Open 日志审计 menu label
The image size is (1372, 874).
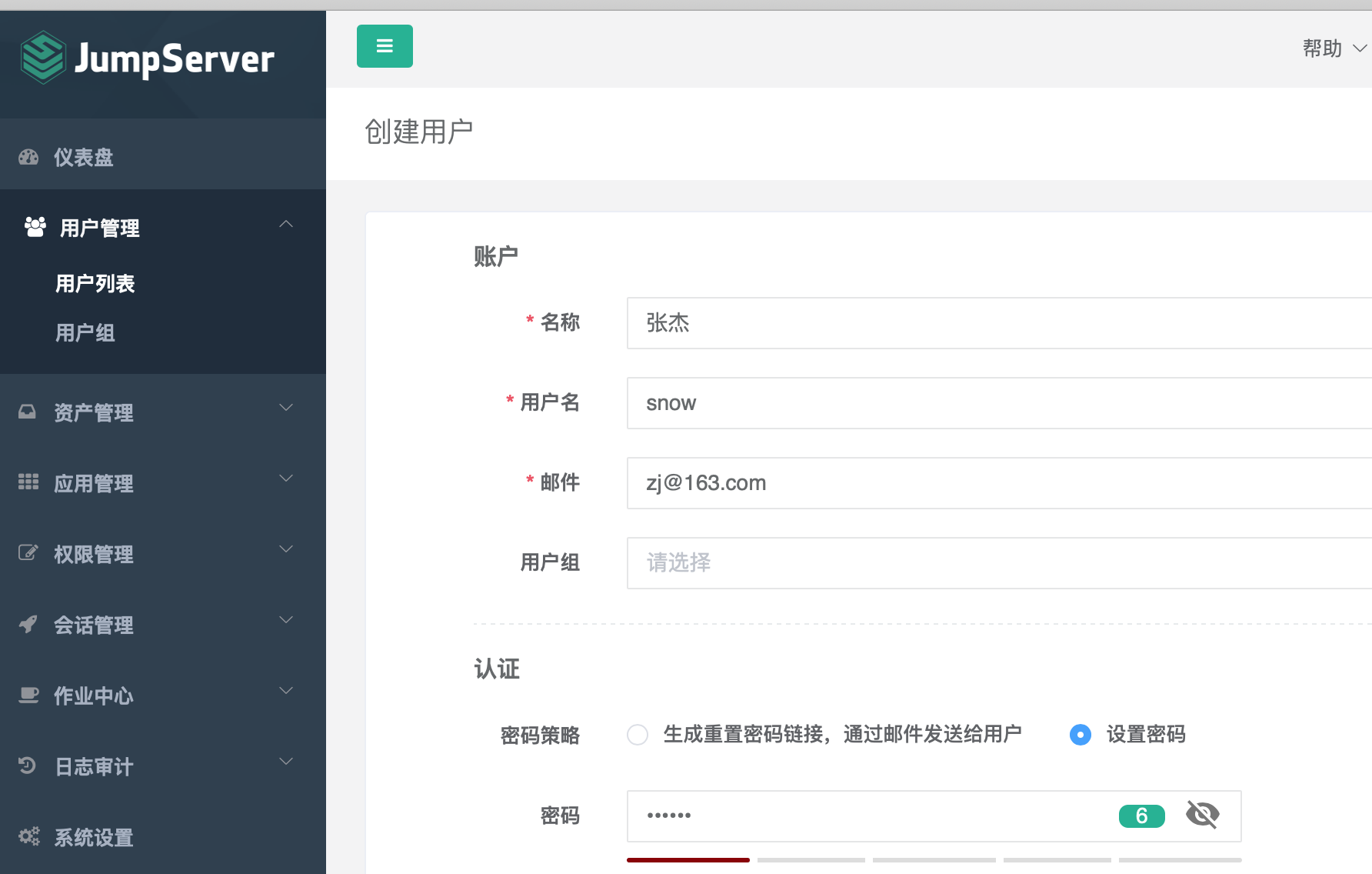(94, 767)
